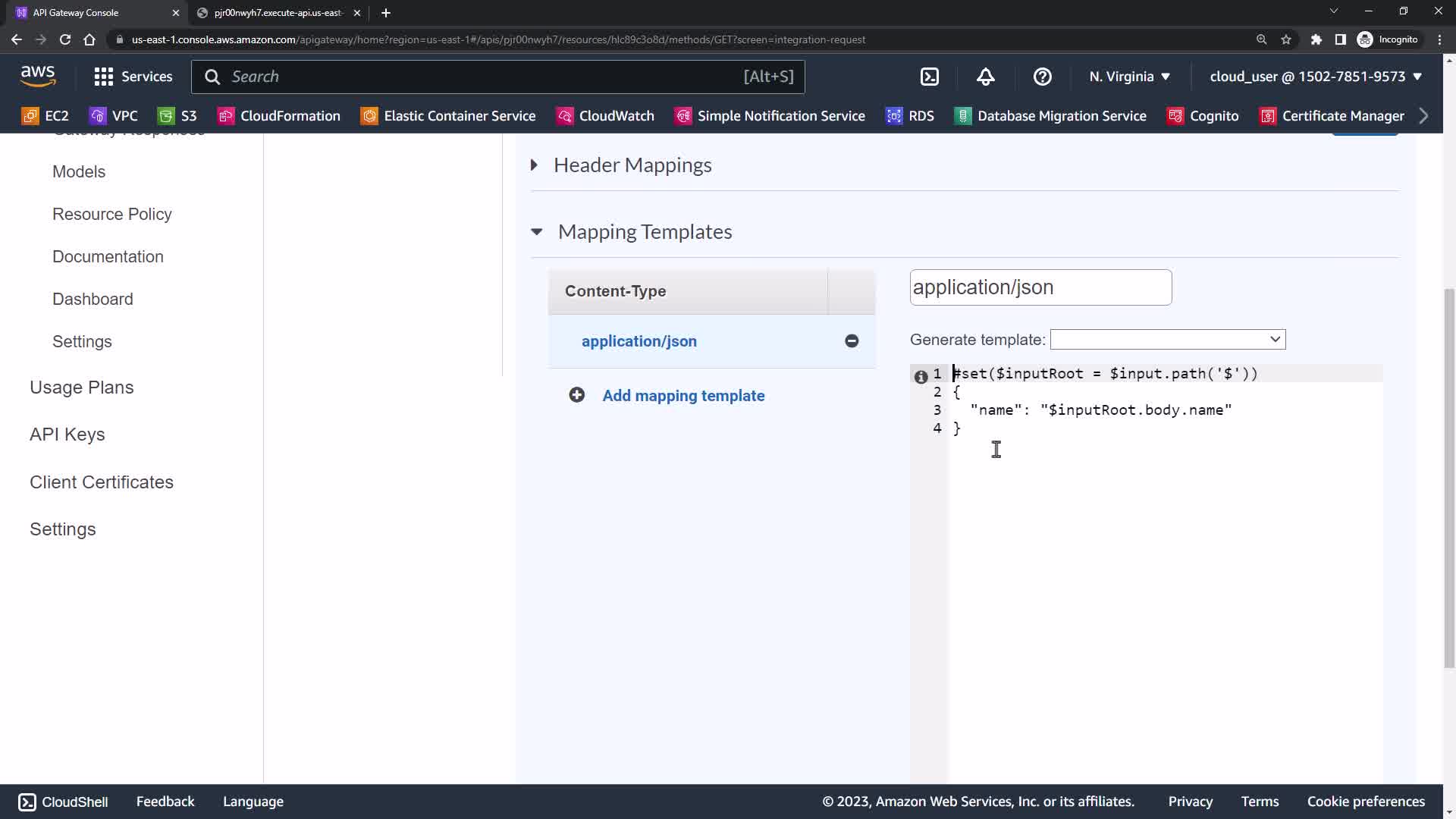Open AWS CloudShell icon in top navigation
This screenshot has width=1456, height=819.
(x=930, y=77)
